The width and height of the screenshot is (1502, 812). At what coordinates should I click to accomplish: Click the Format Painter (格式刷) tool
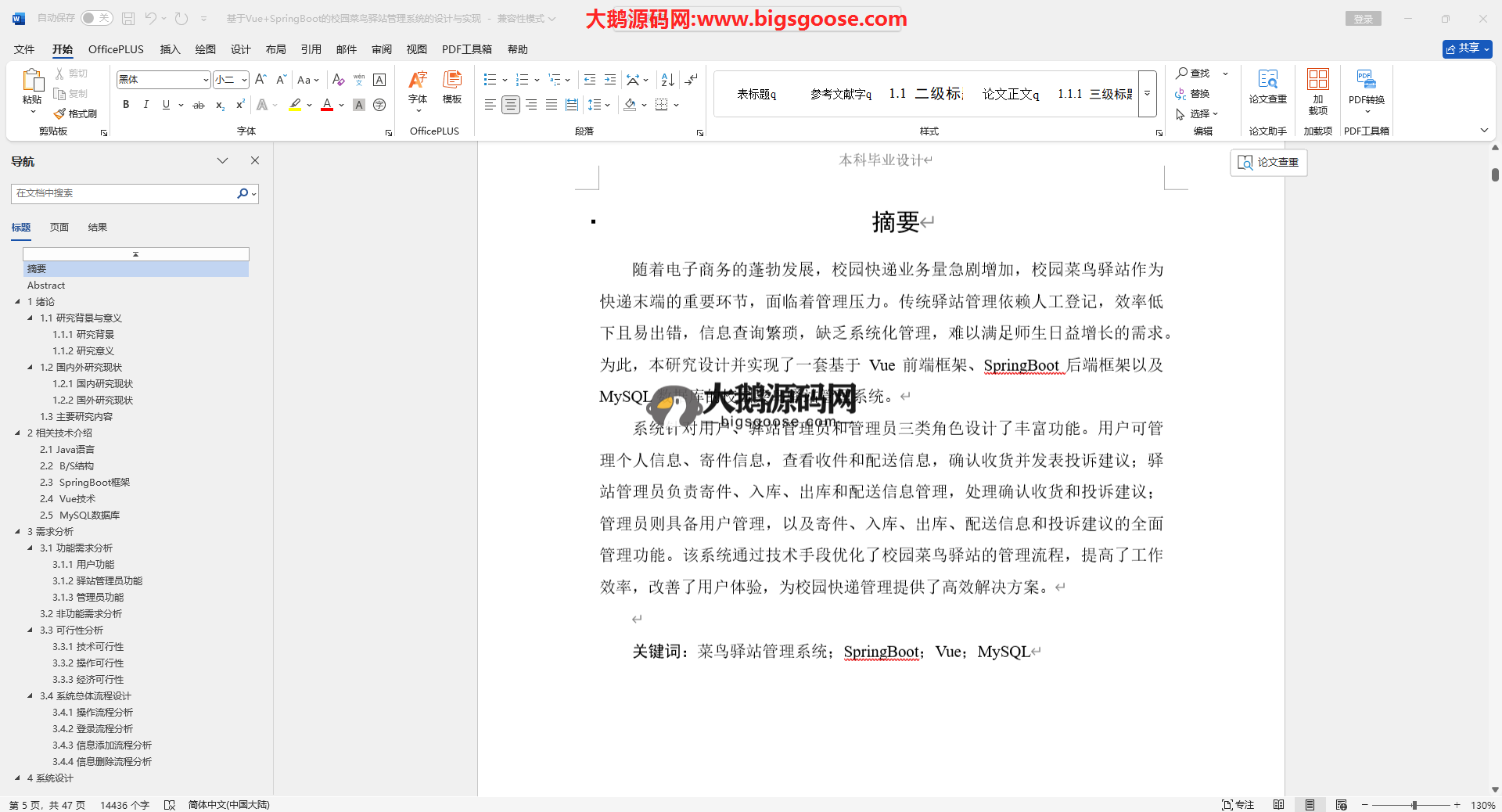click(x=76, y=113)
